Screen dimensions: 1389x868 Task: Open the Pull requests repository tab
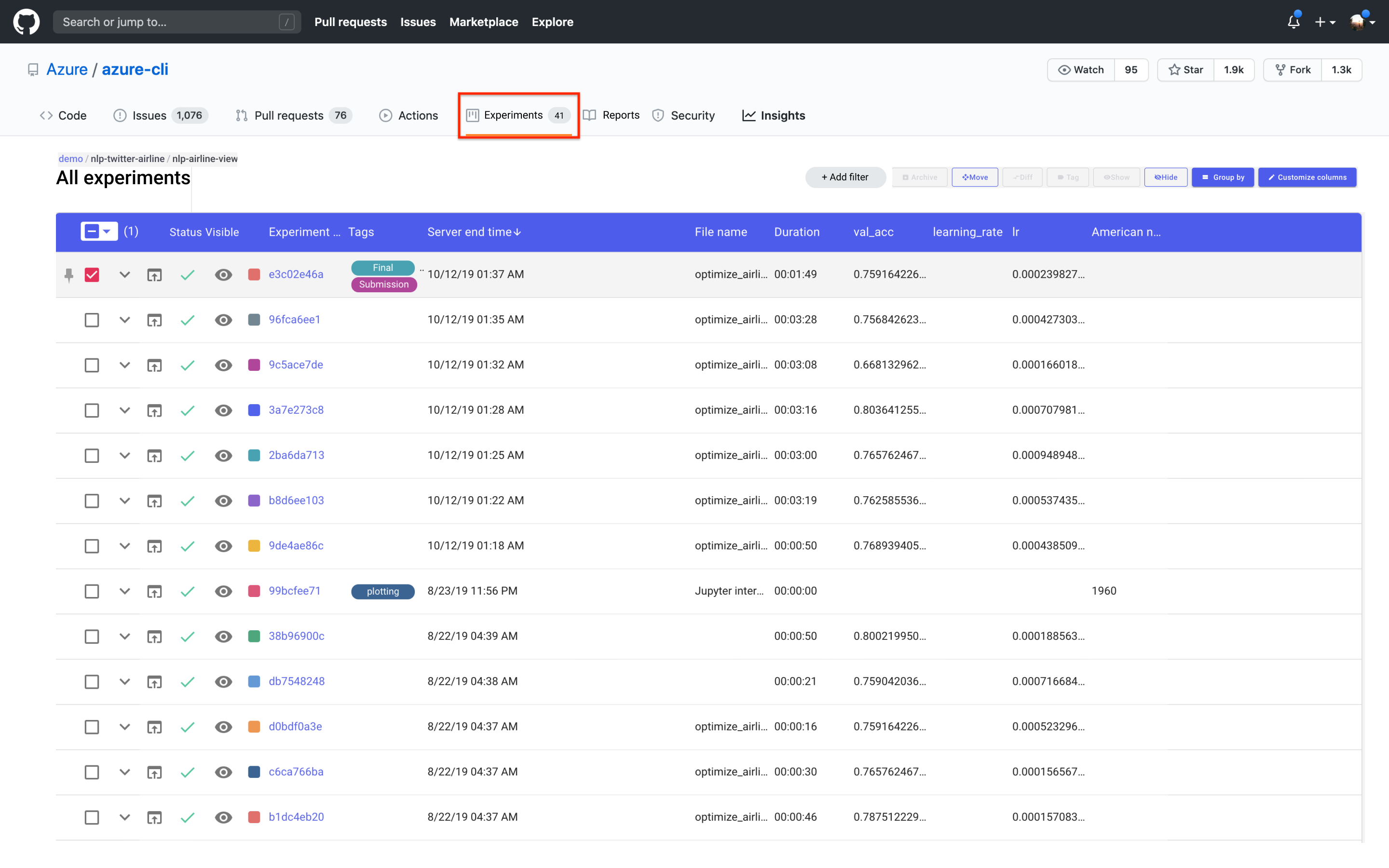[288, 115]
